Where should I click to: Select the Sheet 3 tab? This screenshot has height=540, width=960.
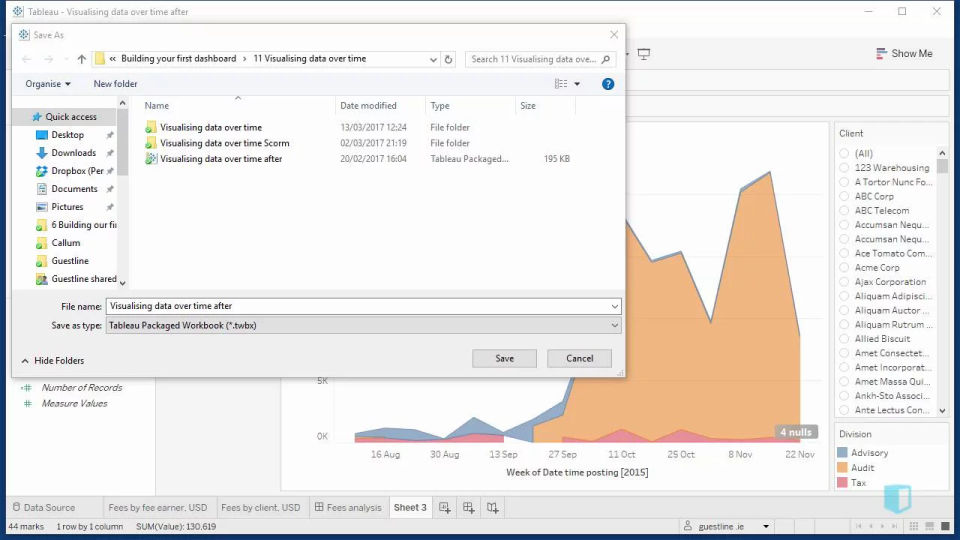pyautogui.click(x=410, y=508)
